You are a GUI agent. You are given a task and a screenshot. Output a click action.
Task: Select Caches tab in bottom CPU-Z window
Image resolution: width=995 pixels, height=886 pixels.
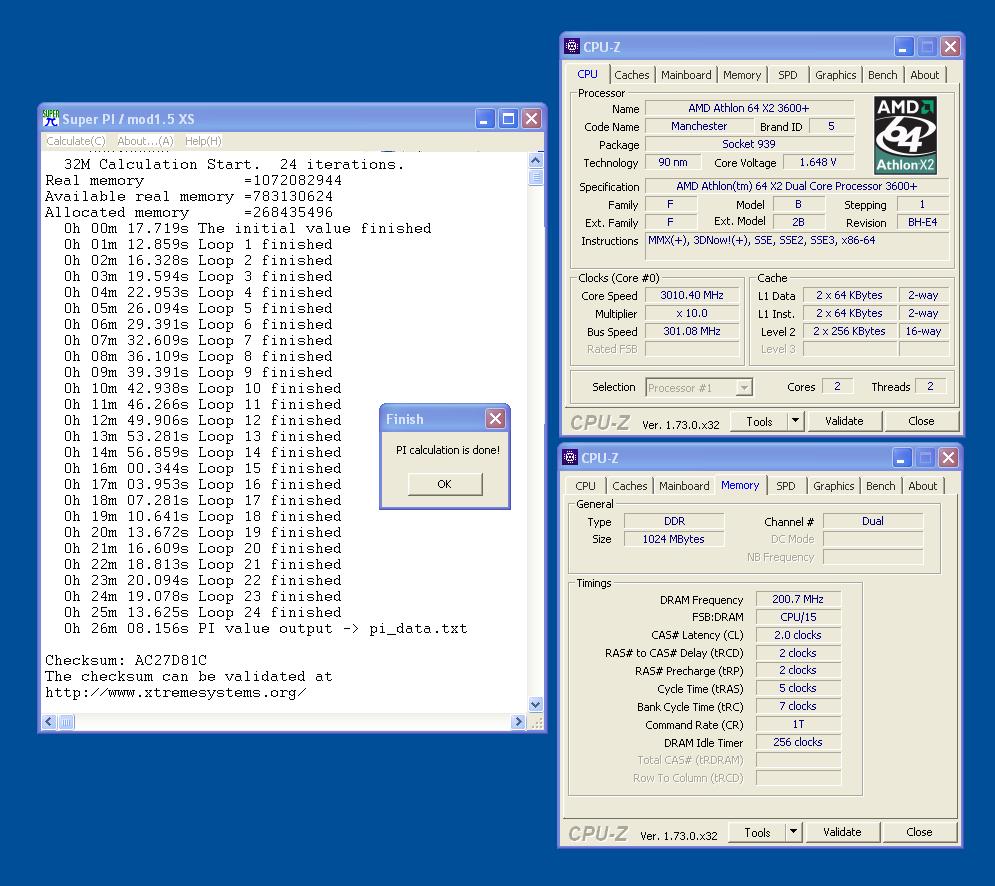click(x=629, y=486)
